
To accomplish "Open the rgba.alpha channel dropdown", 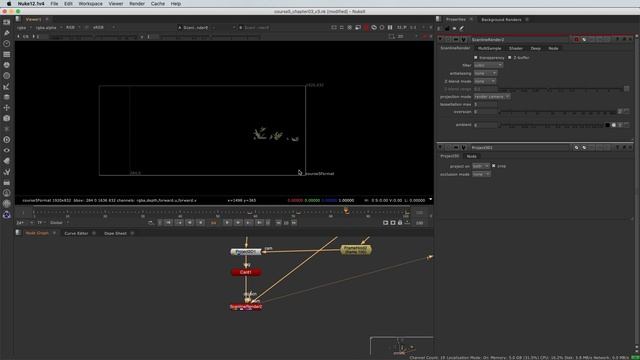I will click(49, 28).
